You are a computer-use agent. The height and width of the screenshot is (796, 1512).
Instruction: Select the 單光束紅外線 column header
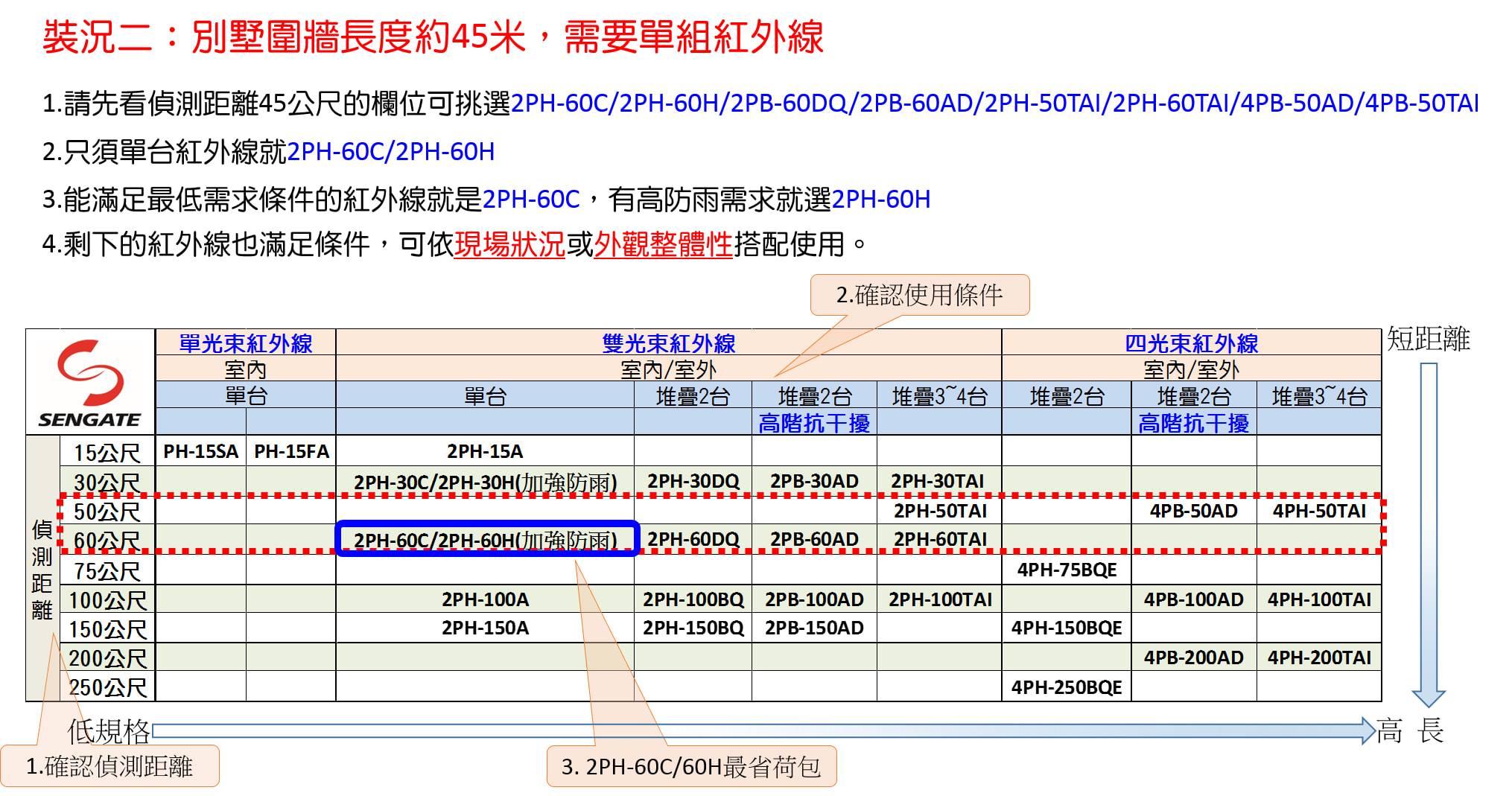[x=245, y=343]
